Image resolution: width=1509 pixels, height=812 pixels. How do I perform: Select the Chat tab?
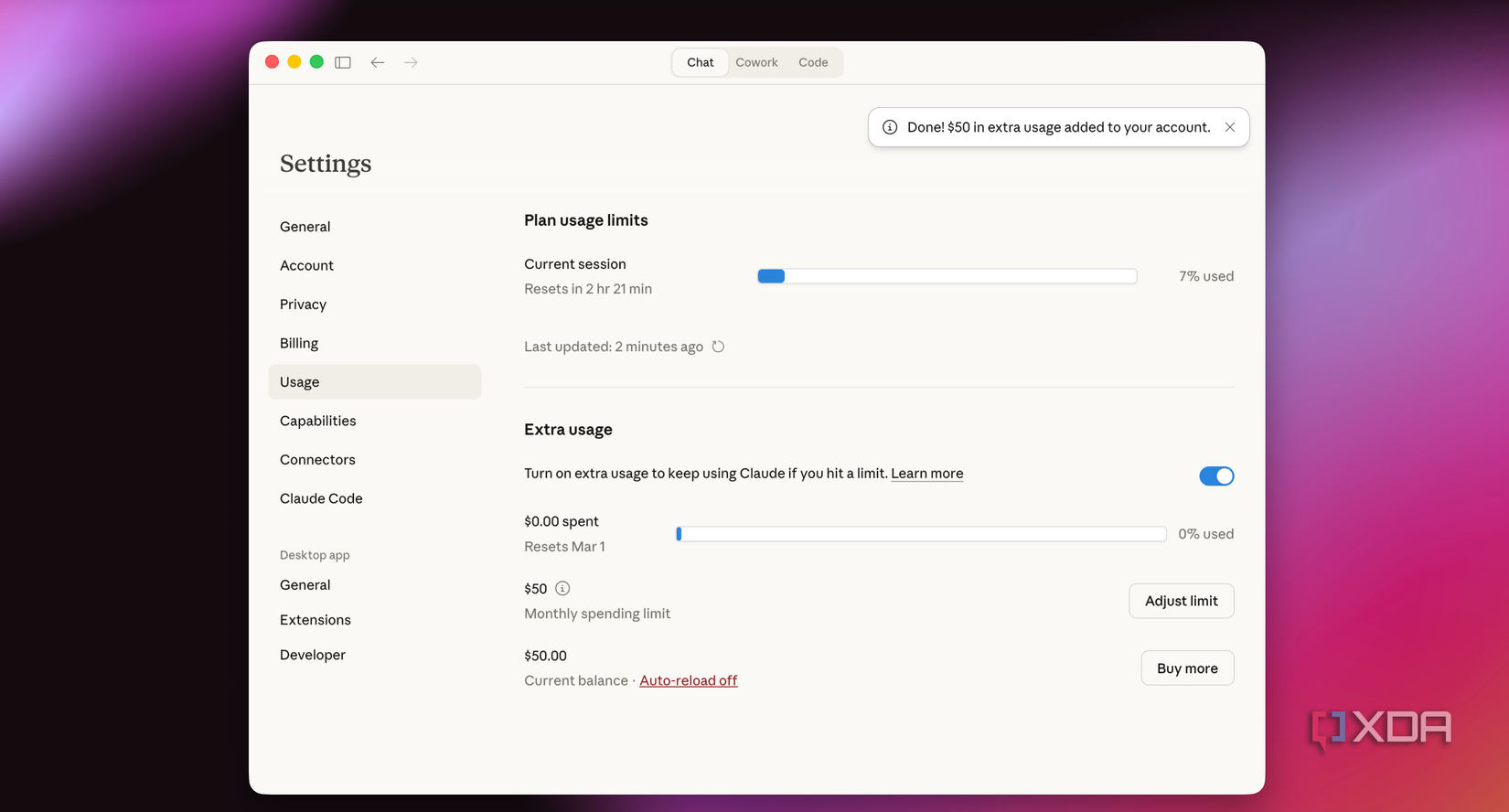click(700, 62)
